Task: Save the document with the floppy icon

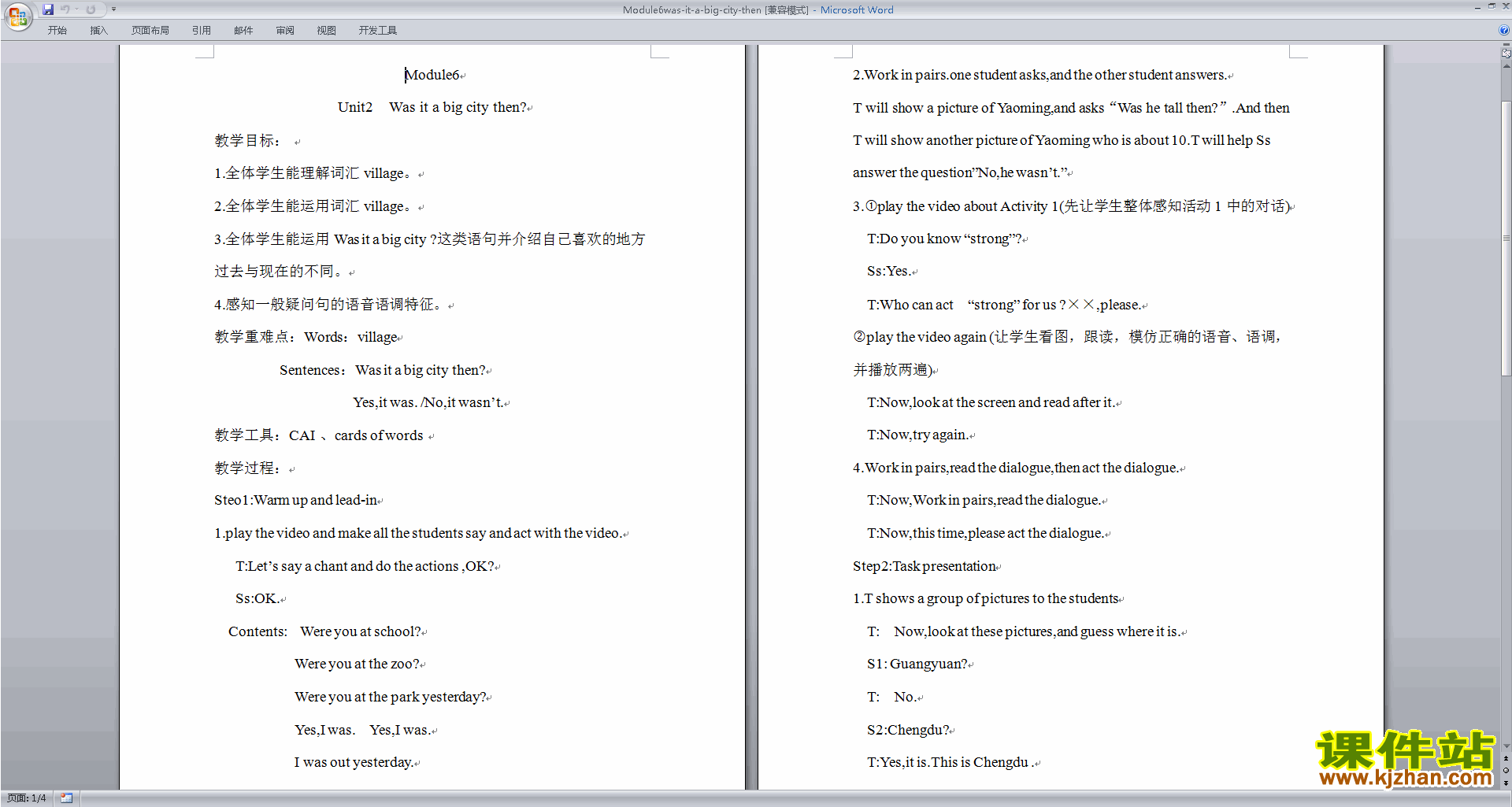Action: pyautogui.click(x=48, y=9)
